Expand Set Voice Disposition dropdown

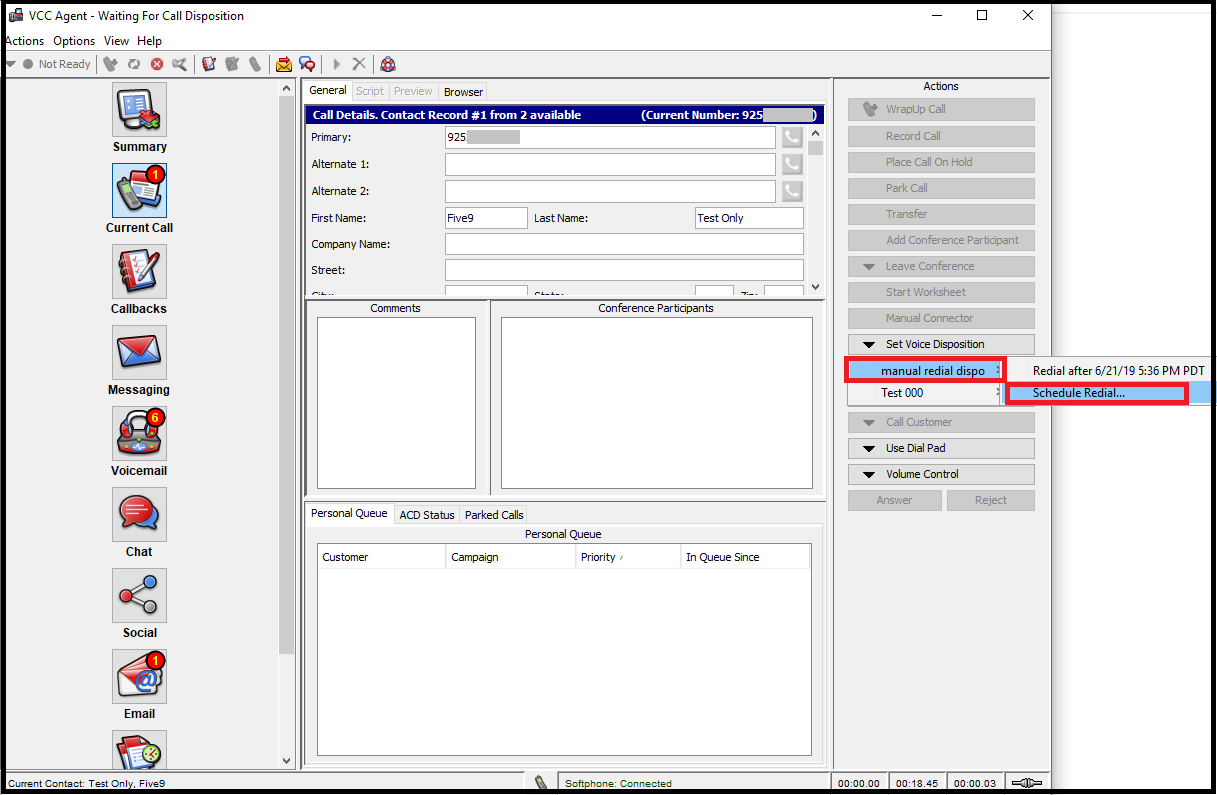pos(941,344)
